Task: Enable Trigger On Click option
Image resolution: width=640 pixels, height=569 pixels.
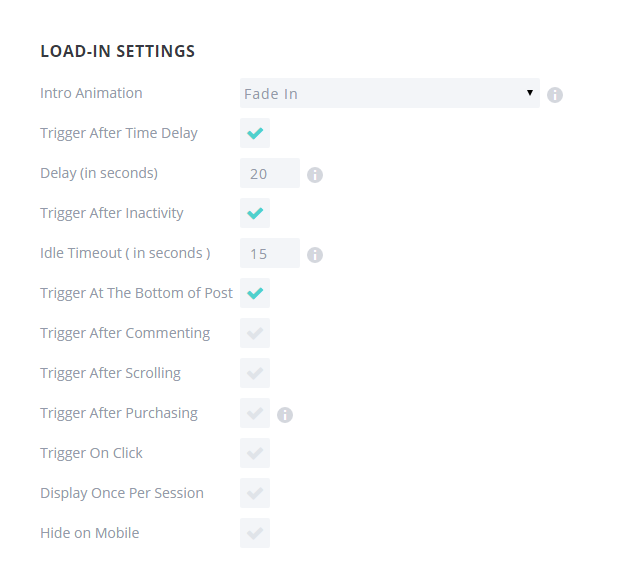Action: [255, 453]
